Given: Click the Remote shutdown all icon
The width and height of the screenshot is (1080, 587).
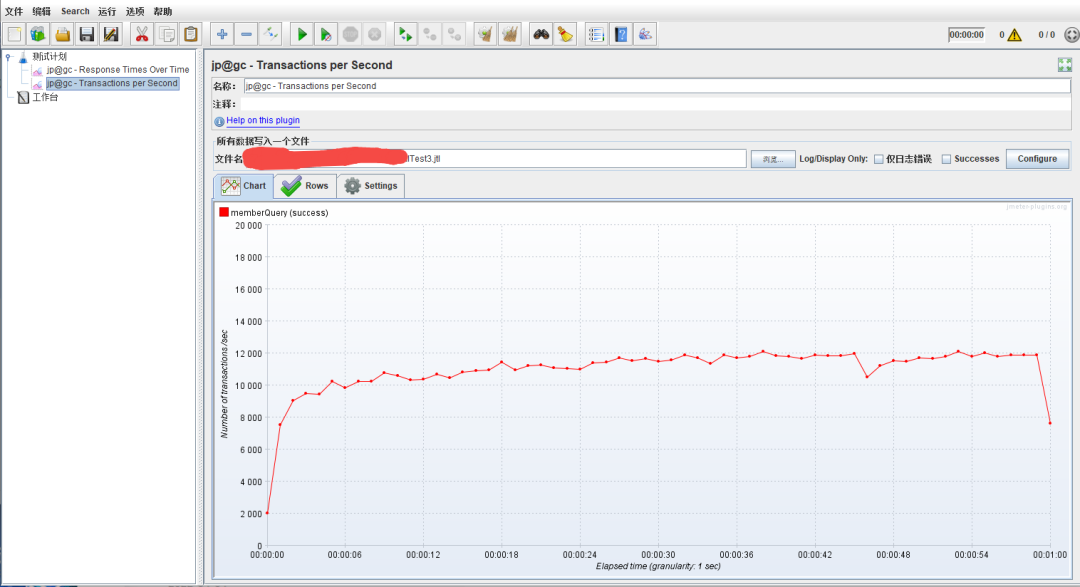Looking at the screenshot, I should click(x=455, y=34).
